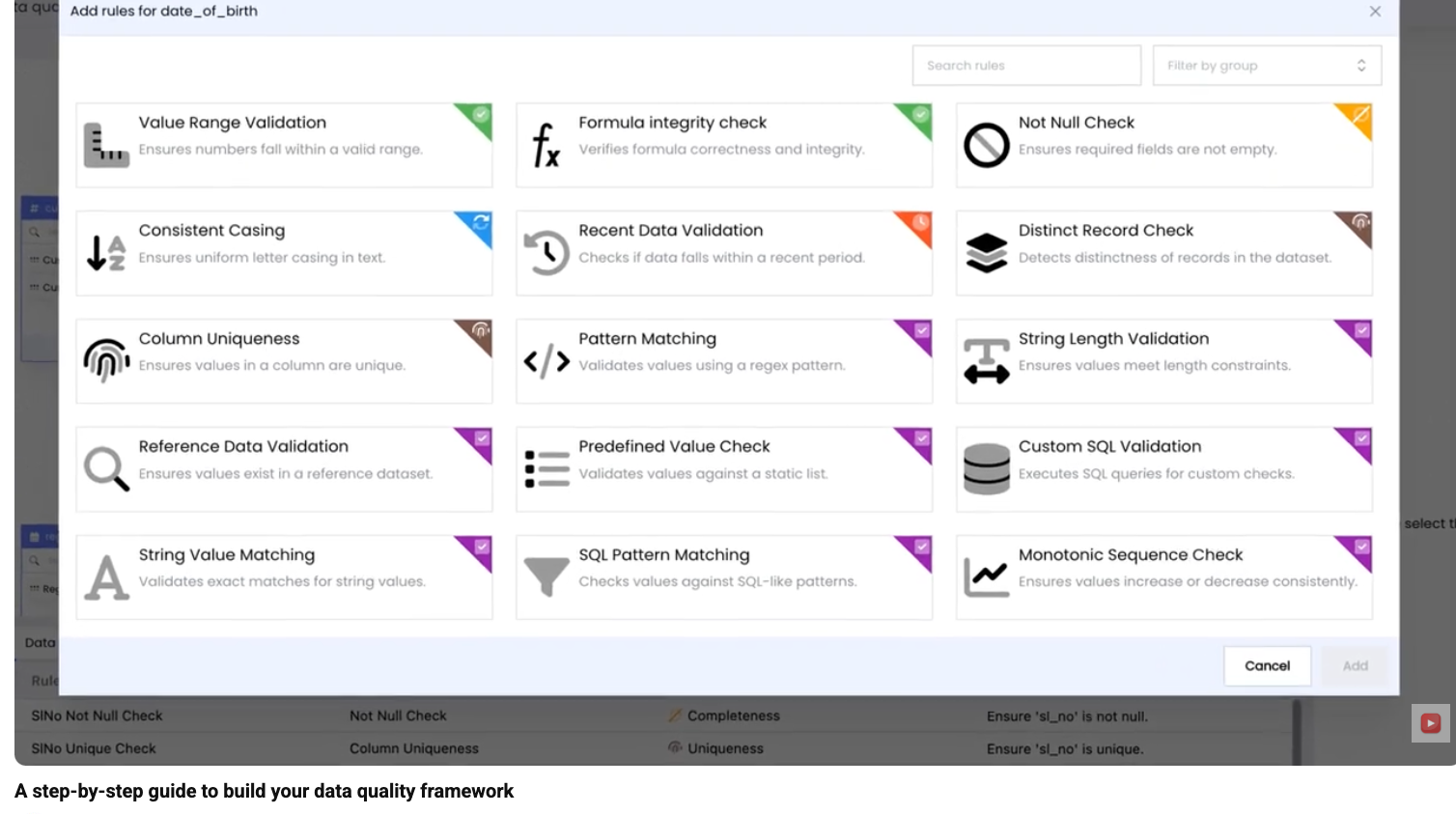
Task: Open the Filter by group dropdown
Action: coord(1266,66)
